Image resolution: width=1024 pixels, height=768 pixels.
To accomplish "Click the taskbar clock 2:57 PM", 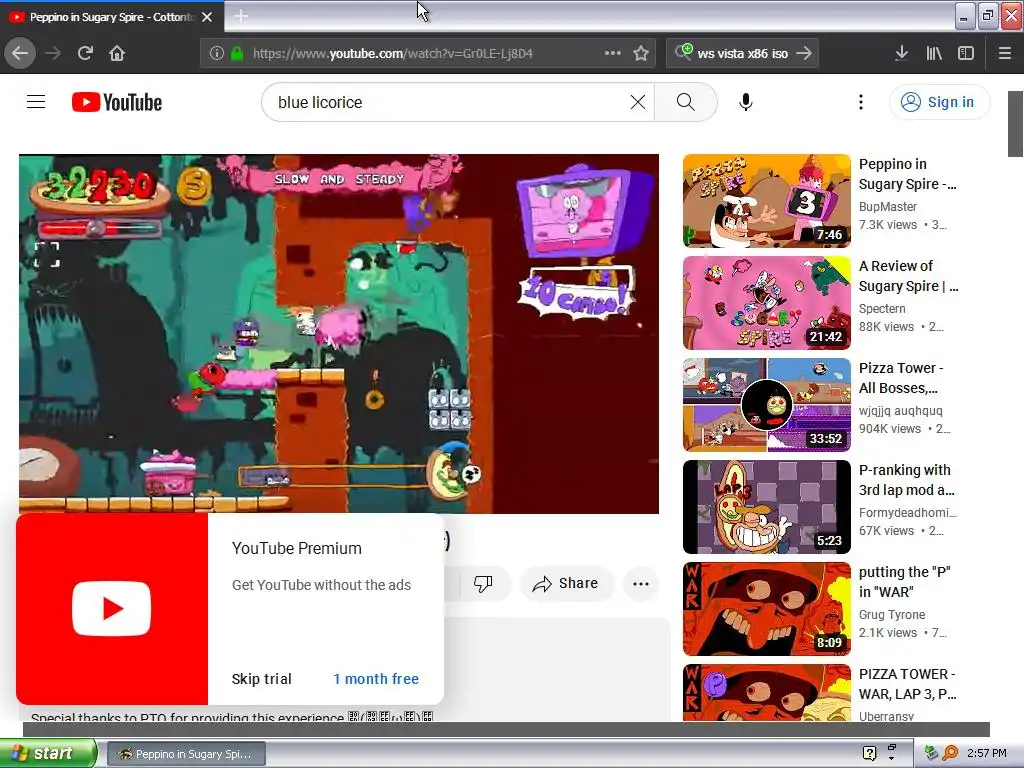I will coord(987,753).
